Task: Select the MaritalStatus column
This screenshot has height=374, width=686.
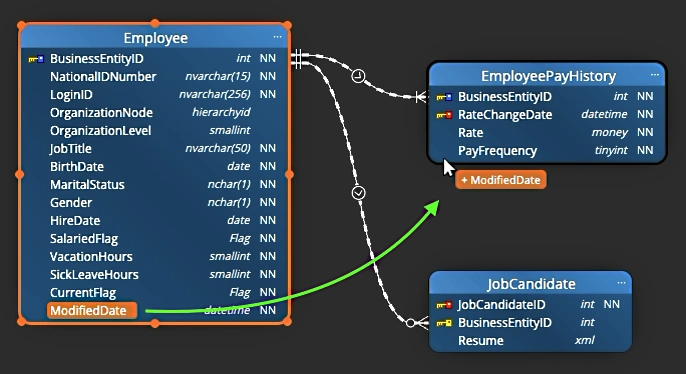Action: click(87, 184)
